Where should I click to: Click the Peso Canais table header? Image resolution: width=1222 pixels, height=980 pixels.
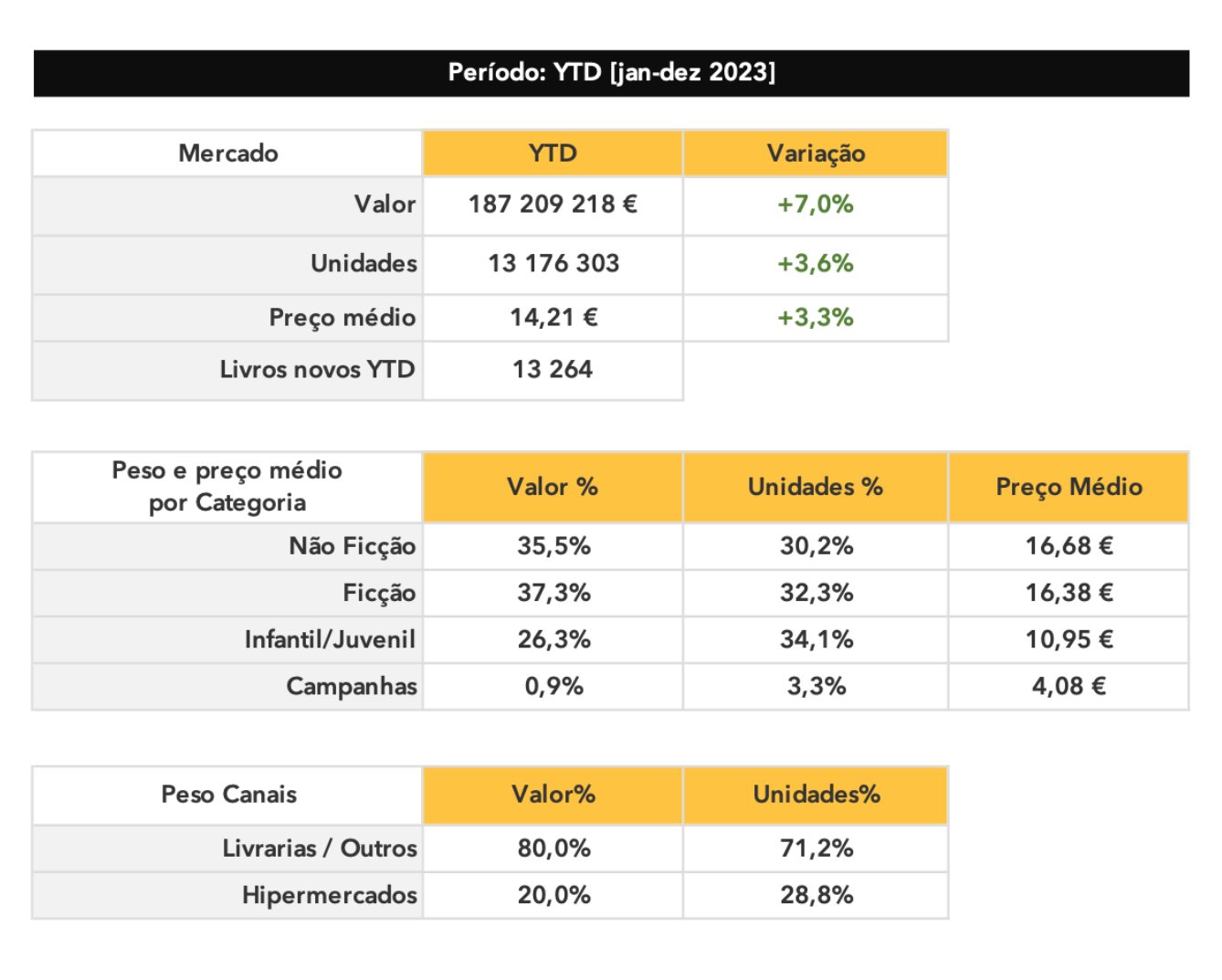tap(228, 795)
